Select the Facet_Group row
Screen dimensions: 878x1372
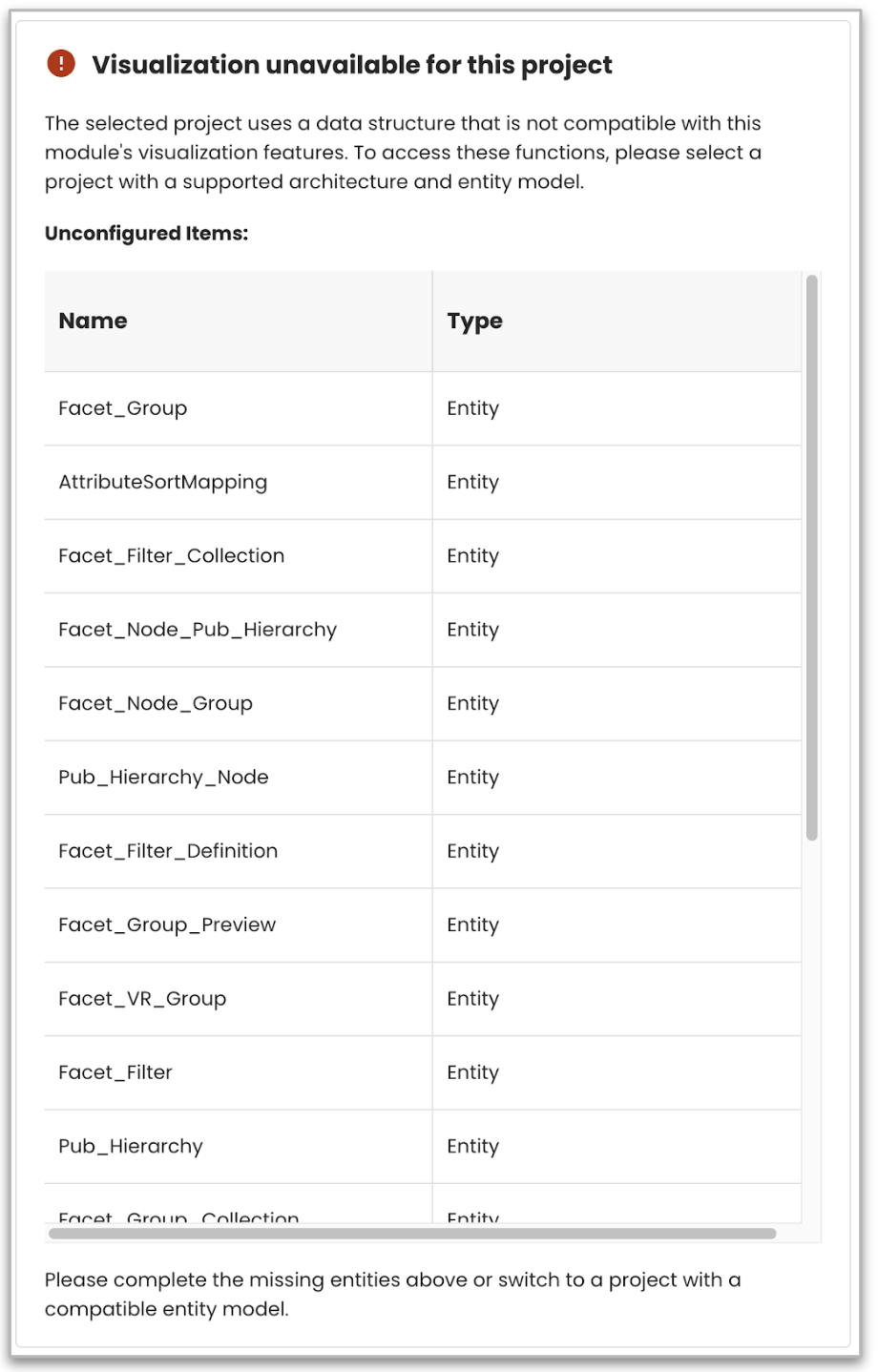pos(123,408)
